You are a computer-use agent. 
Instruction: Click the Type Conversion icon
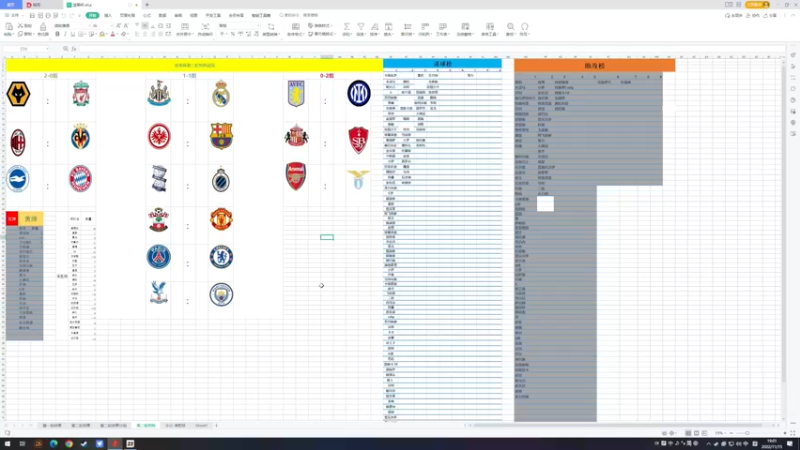pos(271,27)
